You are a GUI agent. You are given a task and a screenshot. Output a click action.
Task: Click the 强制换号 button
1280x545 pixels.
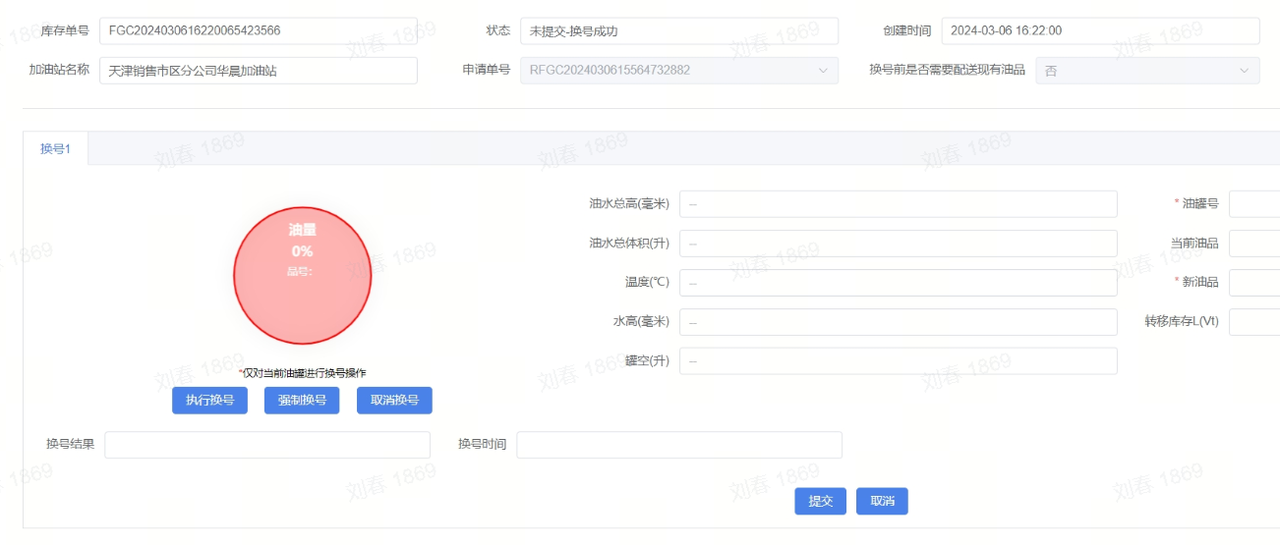click(301, 400)
